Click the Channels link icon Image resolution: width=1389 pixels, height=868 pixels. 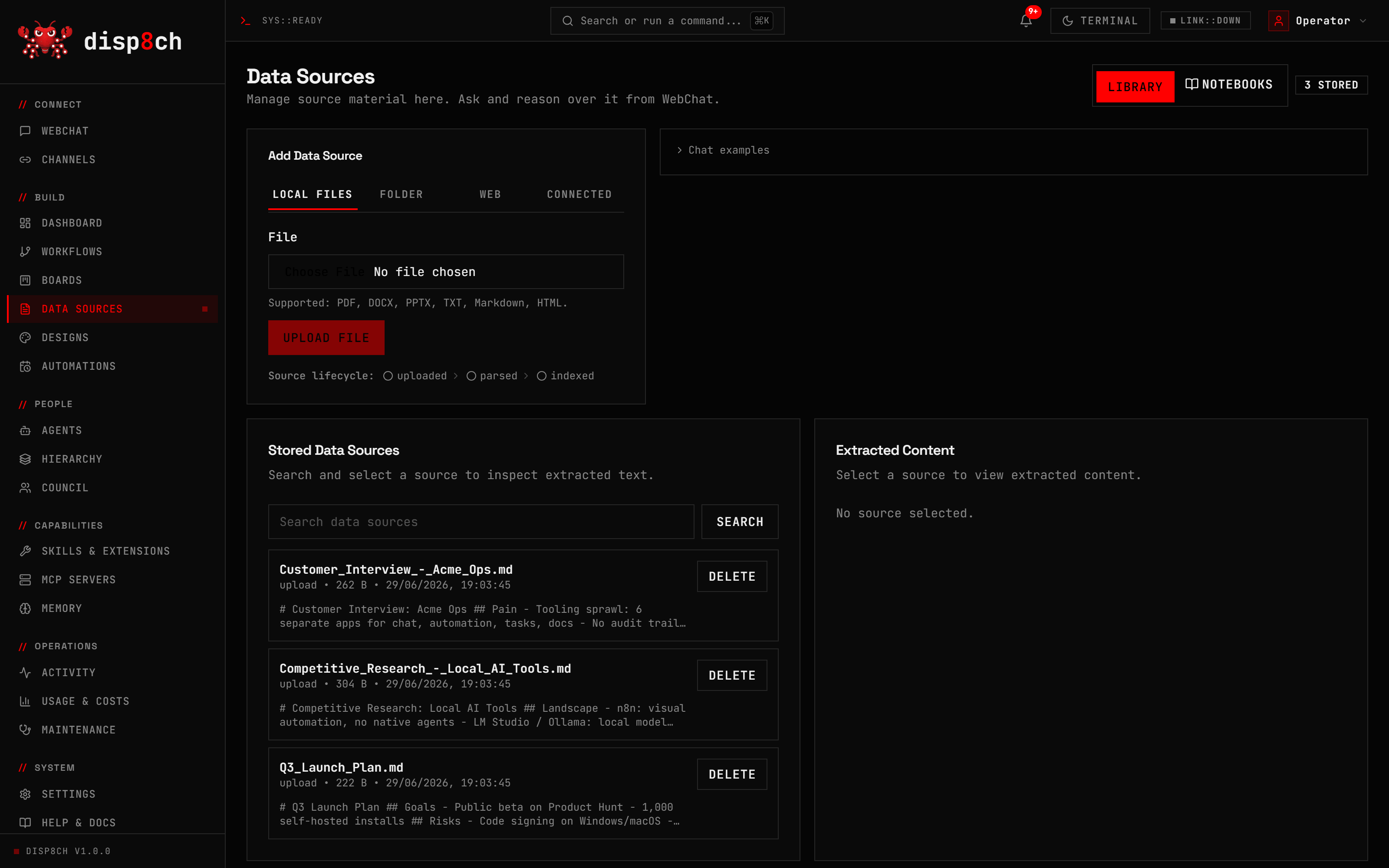[x=25, y=160]
